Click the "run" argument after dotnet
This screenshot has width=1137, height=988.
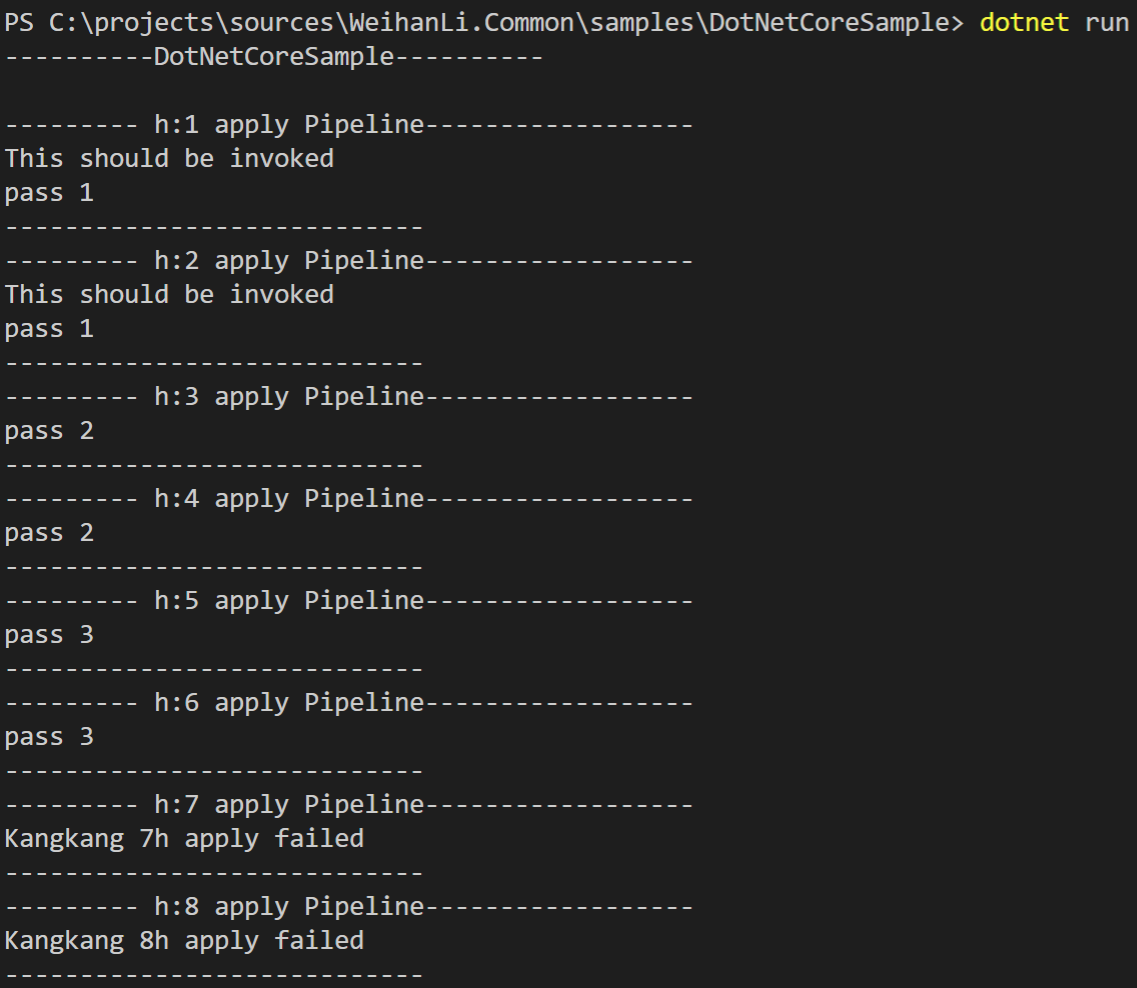(1106, 23)
